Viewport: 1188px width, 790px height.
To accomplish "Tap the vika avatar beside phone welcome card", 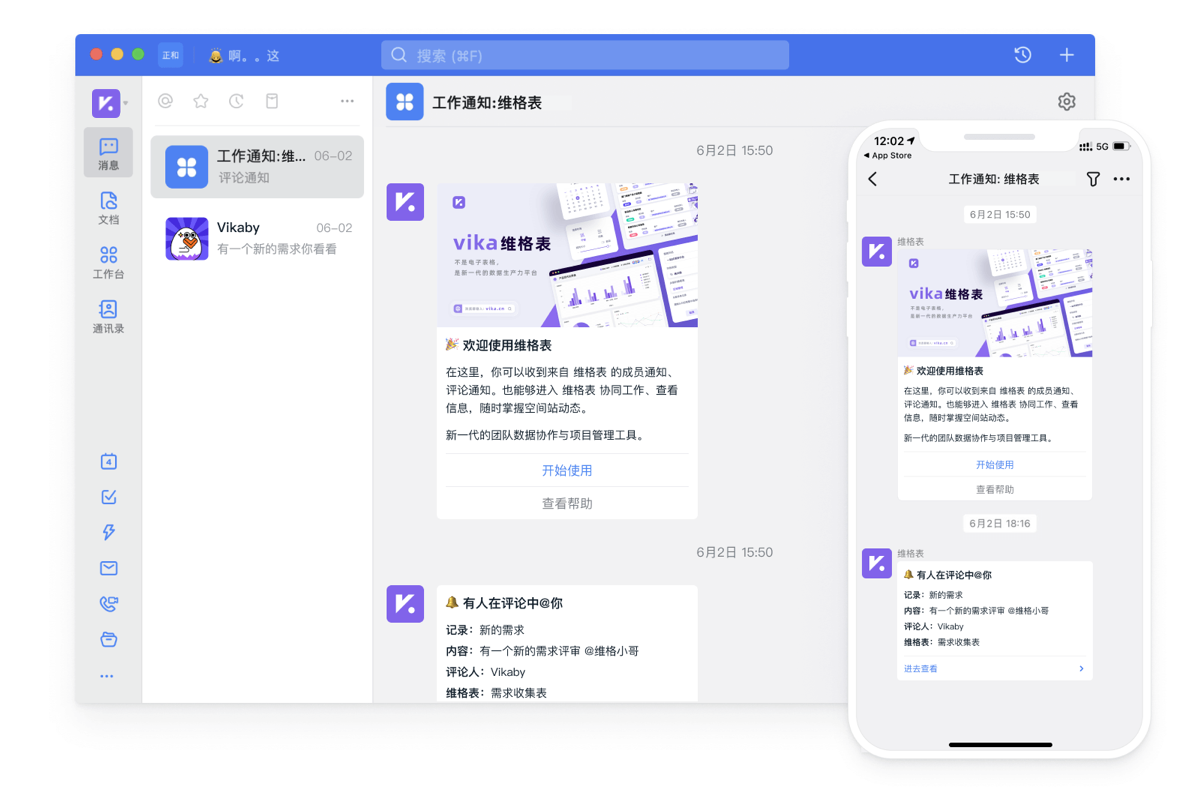I will tap(877, 251).
